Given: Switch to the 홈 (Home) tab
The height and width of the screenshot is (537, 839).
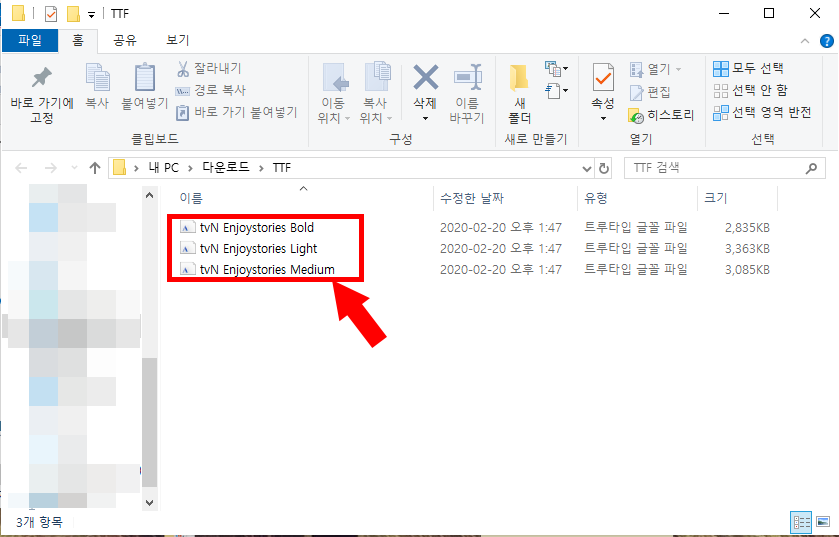Looking at the screenshot, I should 78,41.
